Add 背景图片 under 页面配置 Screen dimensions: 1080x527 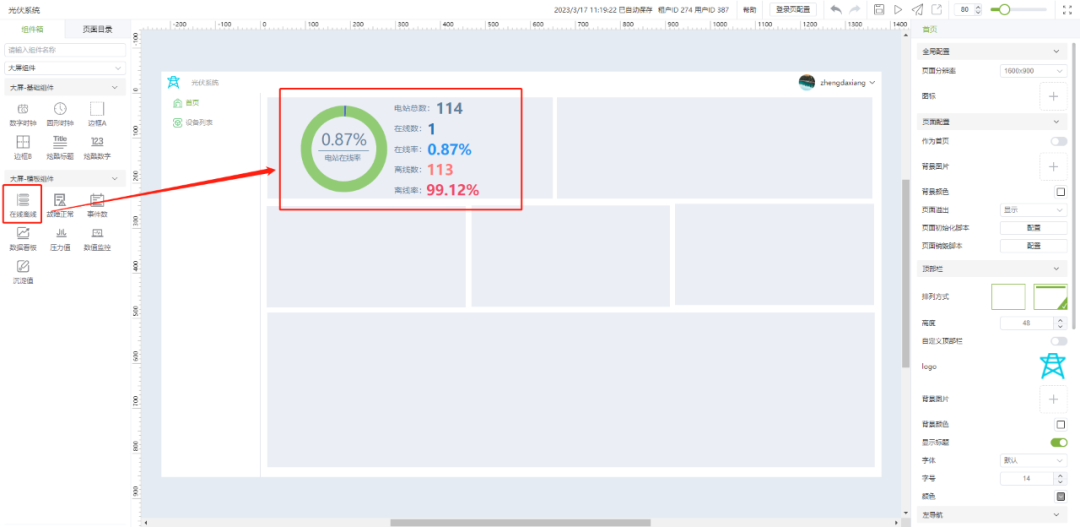click(x=1052, y=167)
